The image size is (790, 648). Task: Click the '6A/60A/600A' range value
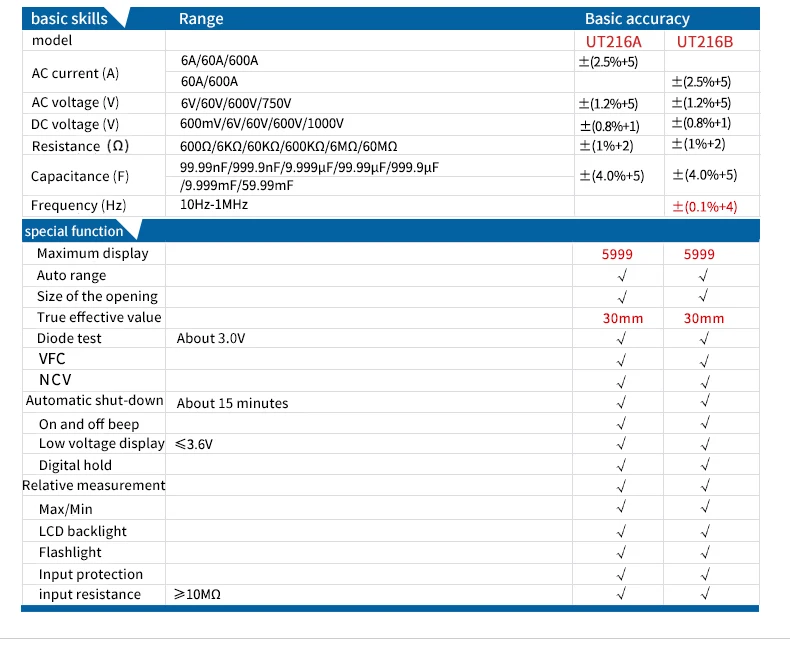219,60
